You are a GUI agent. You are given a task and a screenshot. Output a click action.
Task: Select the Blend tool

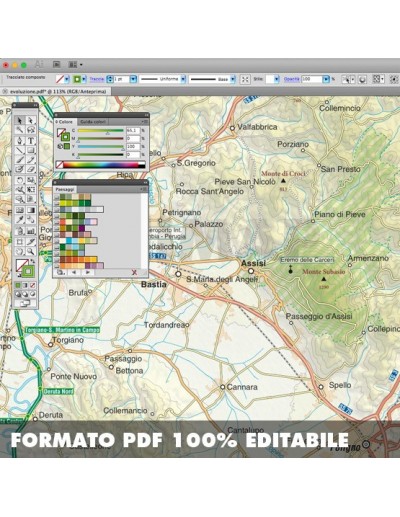(x=31, y=219)
